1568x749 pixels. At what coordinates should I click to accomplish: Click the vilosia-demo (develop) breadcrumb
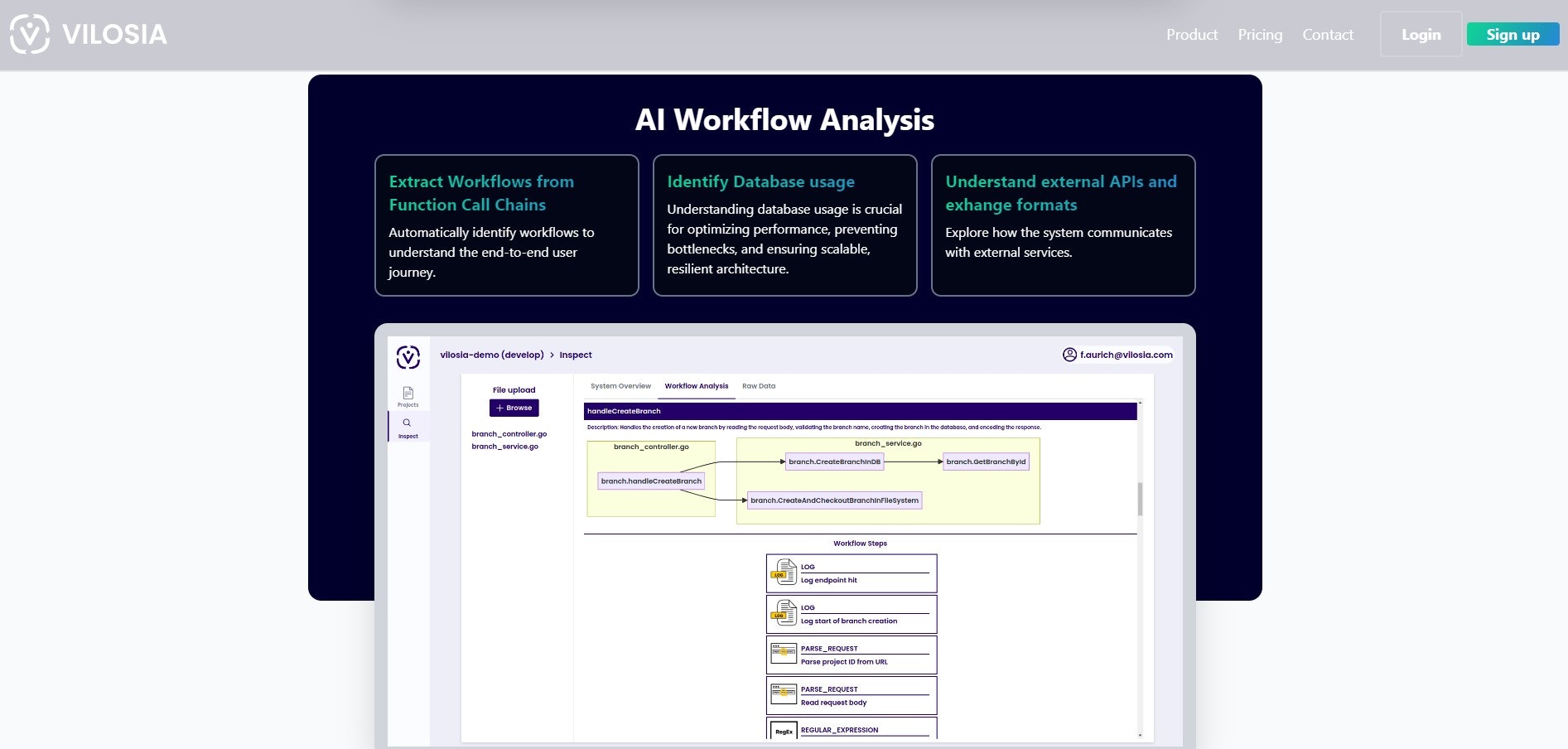pos(492,355)
